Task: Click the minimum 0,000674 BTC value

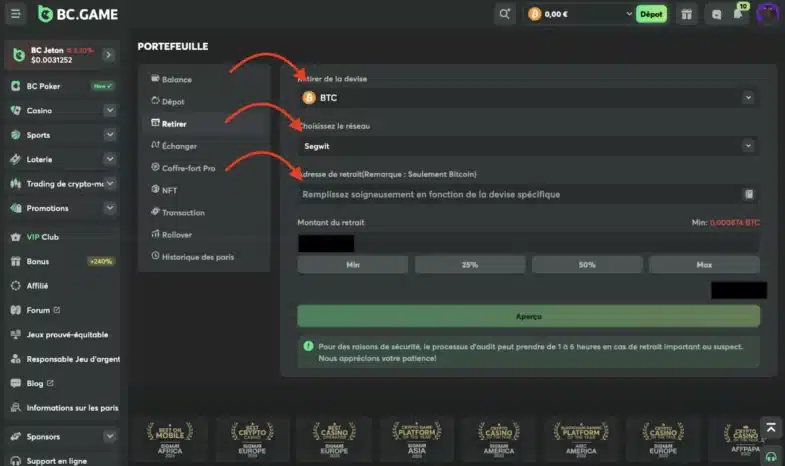Action: tap(734, 222)
